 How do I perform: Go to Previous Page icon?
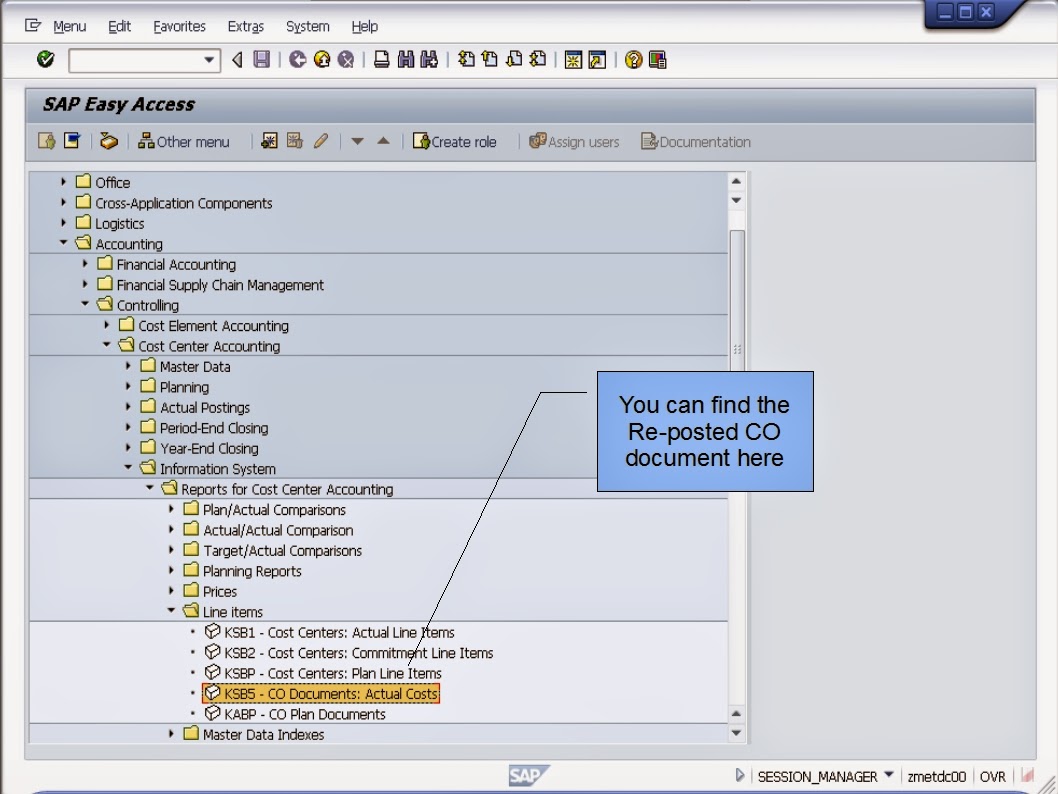coord(490,59)
